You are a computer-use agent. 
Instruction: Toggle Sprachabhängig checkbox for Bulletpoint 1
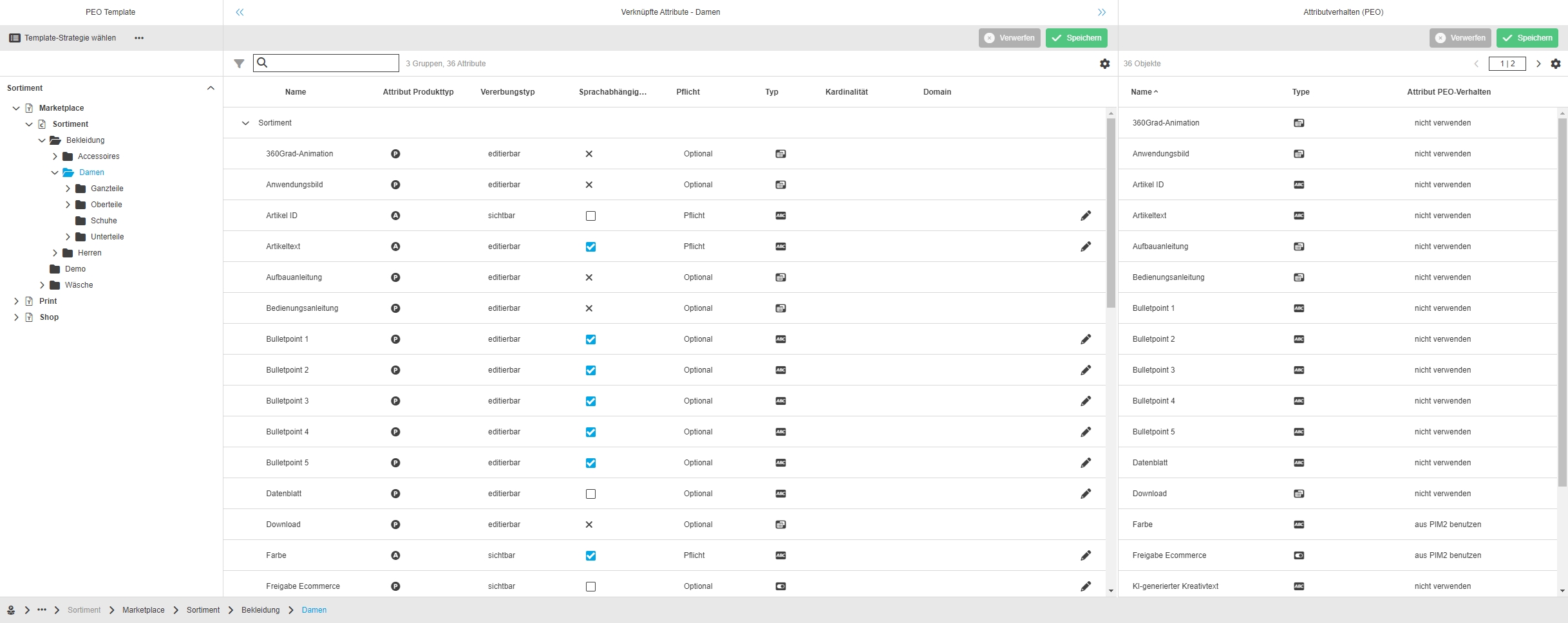point(590,339)
